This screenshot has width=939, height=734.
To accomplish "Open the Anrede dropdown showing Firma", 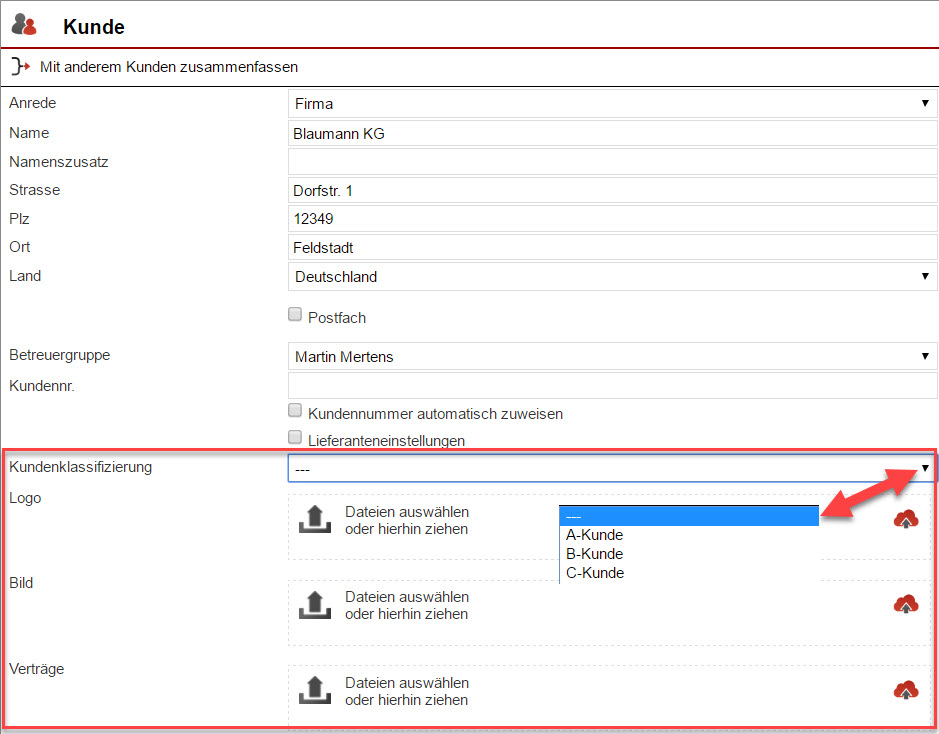I will pos(612,104).
